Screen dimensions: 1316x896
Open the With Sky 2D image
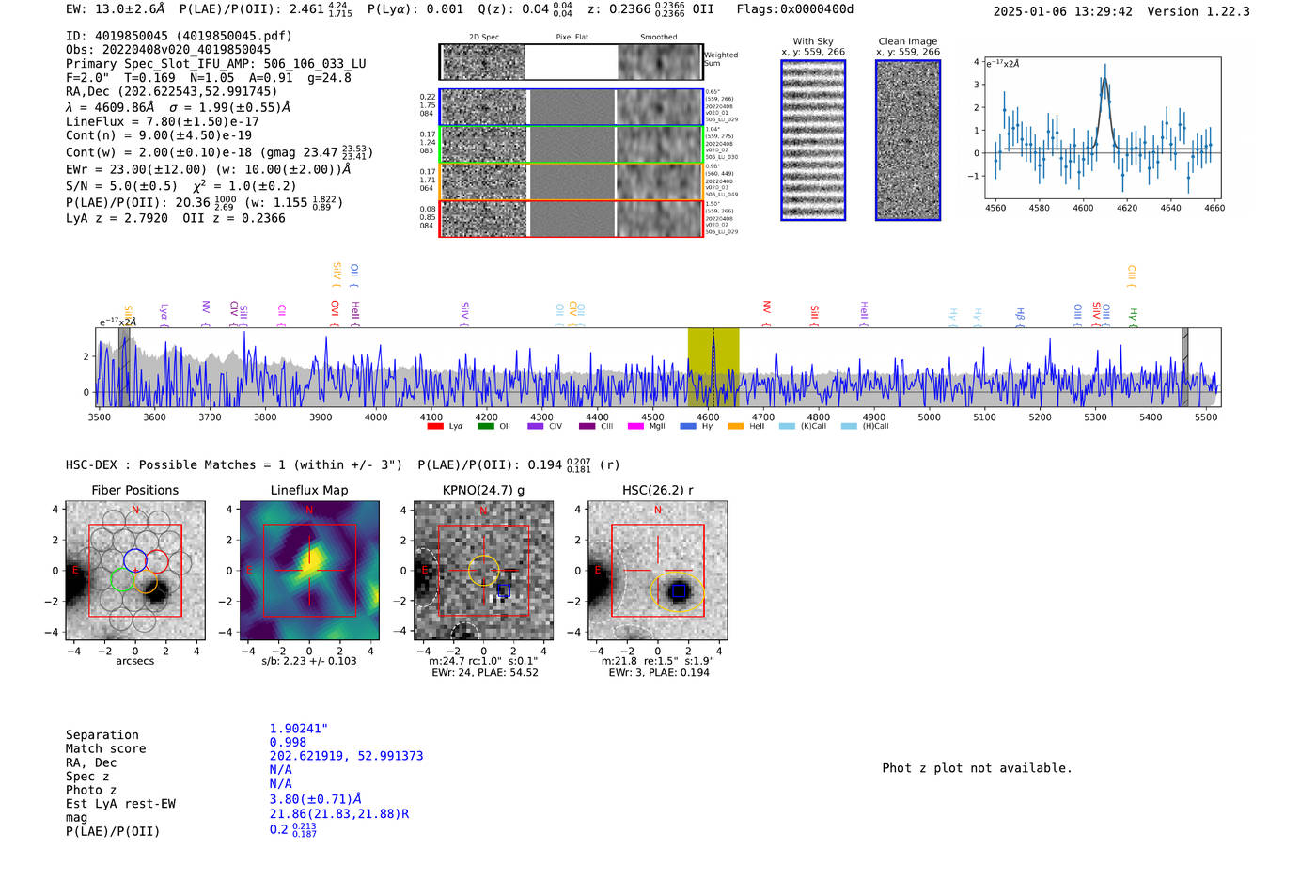coord(813,140)
